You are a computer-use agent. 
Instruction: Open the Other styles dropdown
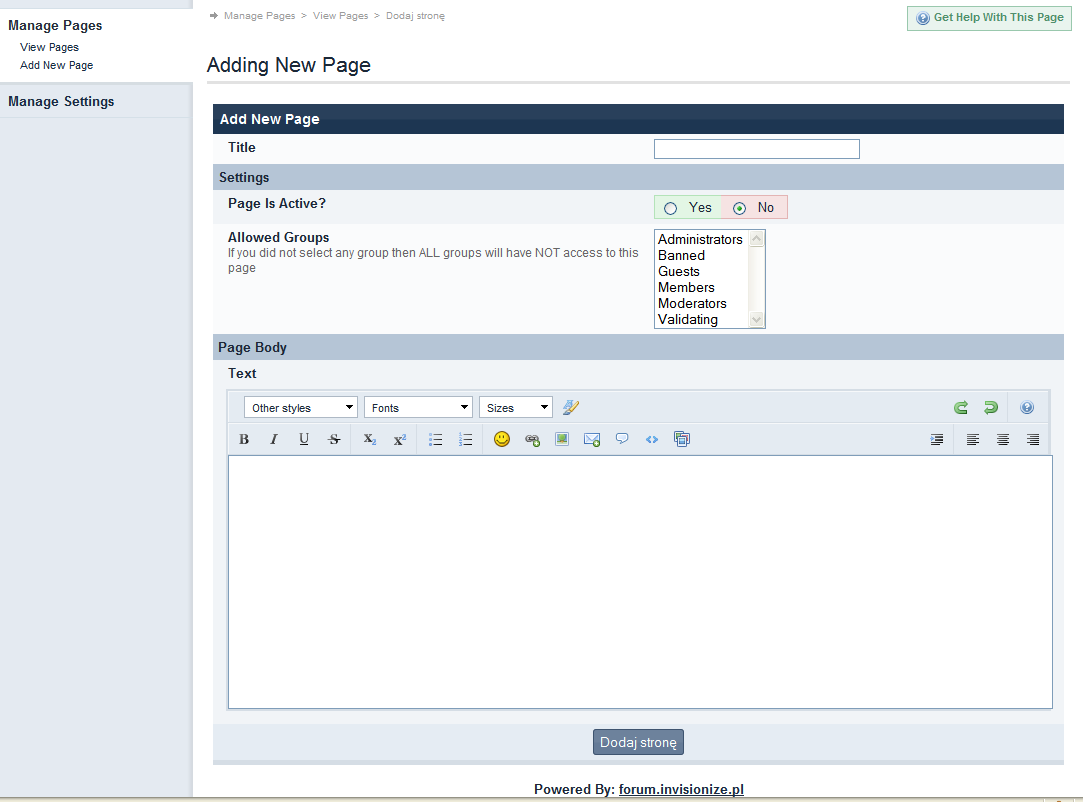point(300,408)
